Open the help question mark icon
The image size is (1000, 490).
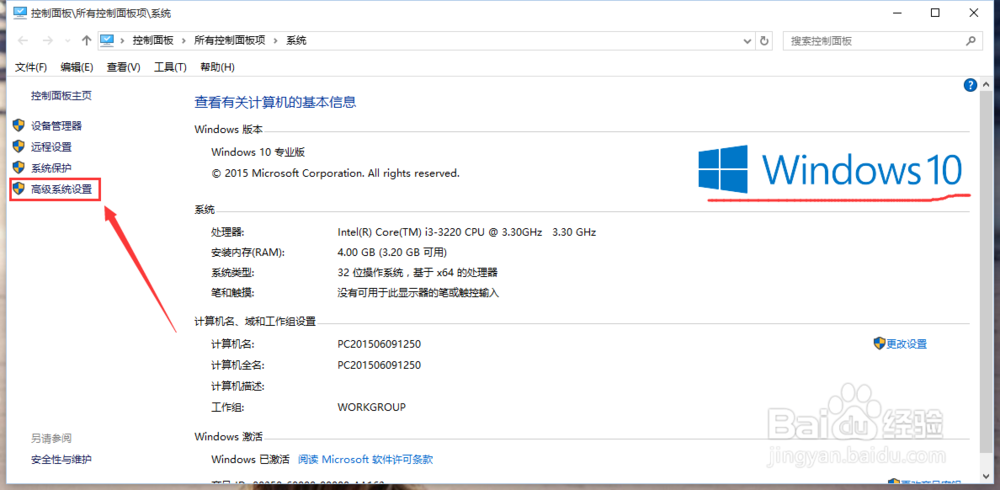(970, 85)
